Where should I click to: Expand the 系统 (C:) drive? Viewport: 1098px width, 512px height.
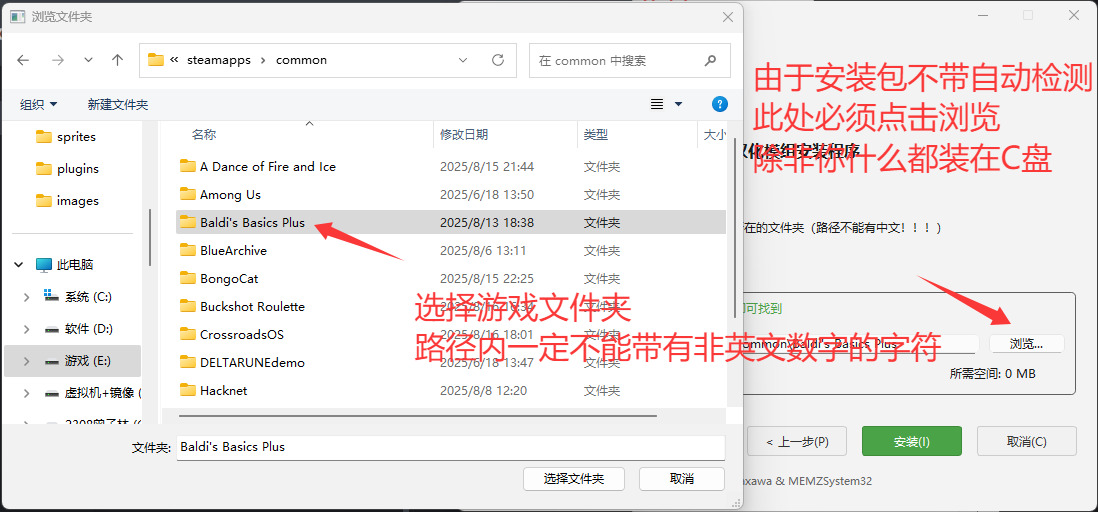pyautogui.click(x=27, y=297)
